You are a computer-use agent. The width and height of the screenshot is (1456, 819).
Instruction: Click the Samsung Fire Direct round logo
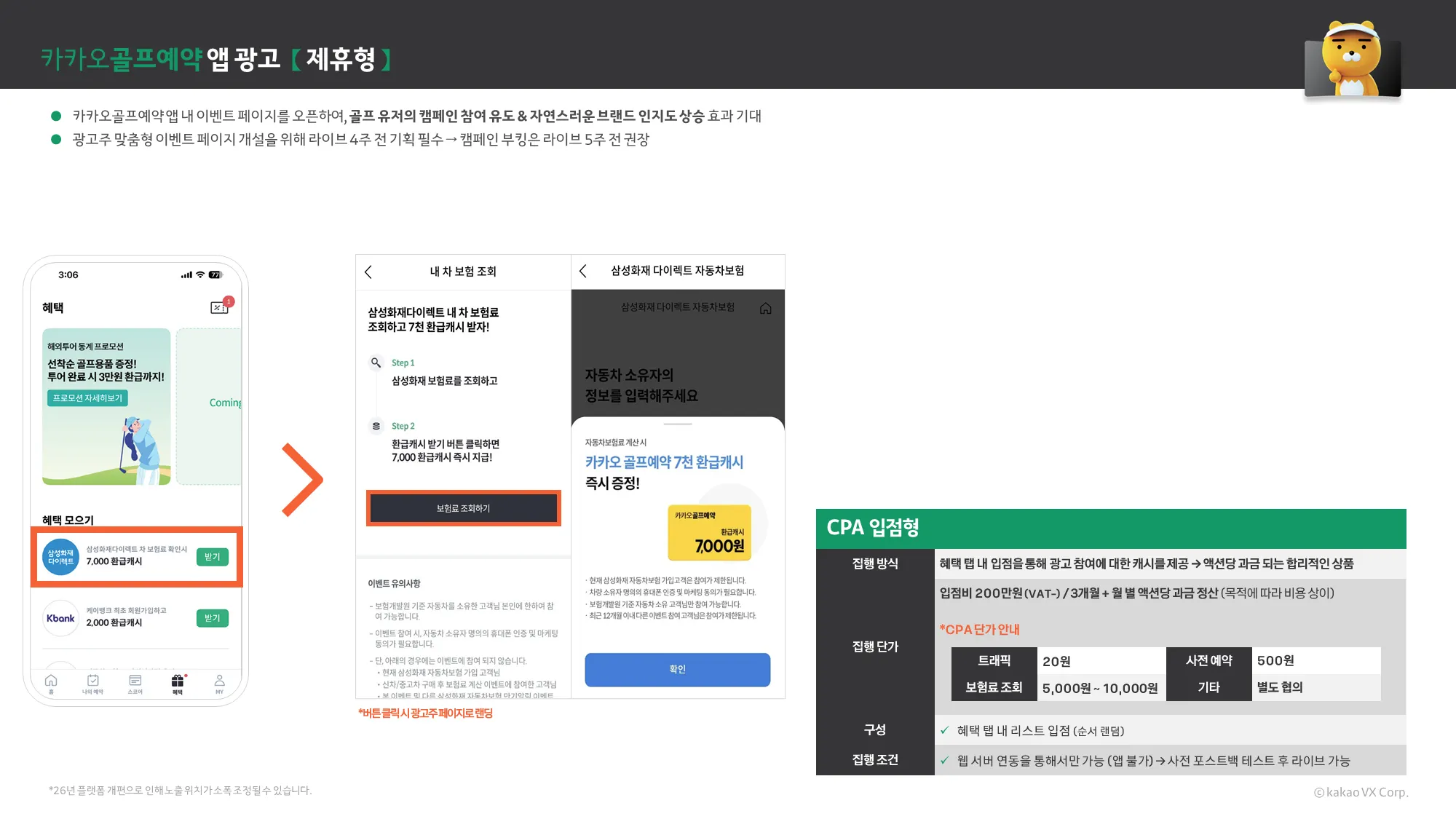(61, 557)
